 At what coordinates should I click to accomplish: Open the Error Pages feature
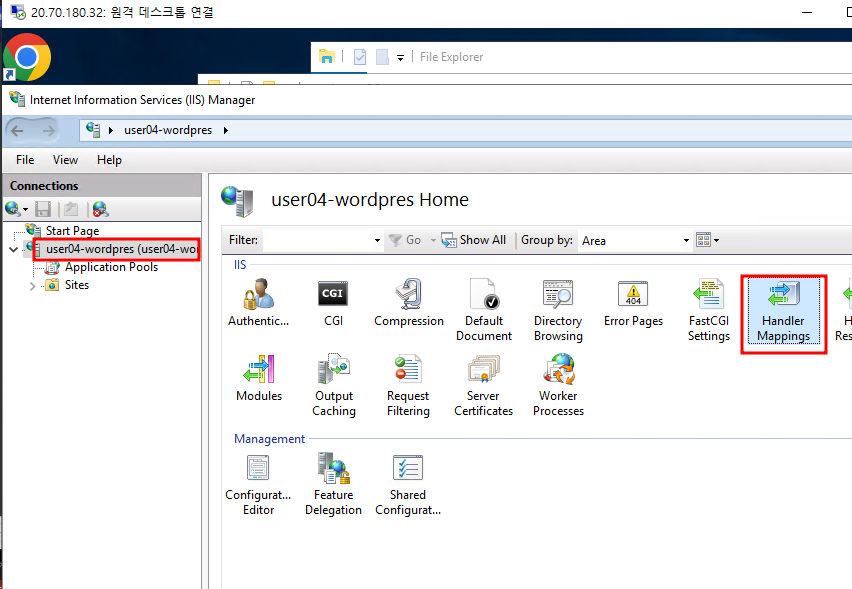tap(633, 303)
